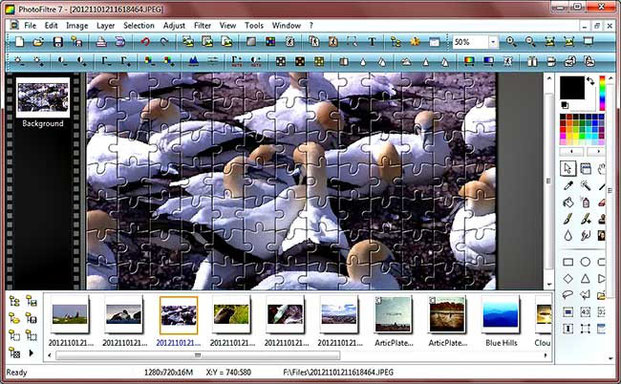Click the Histogram icon
This screenshot has height=384, width=621.
[x=193, y=61]
